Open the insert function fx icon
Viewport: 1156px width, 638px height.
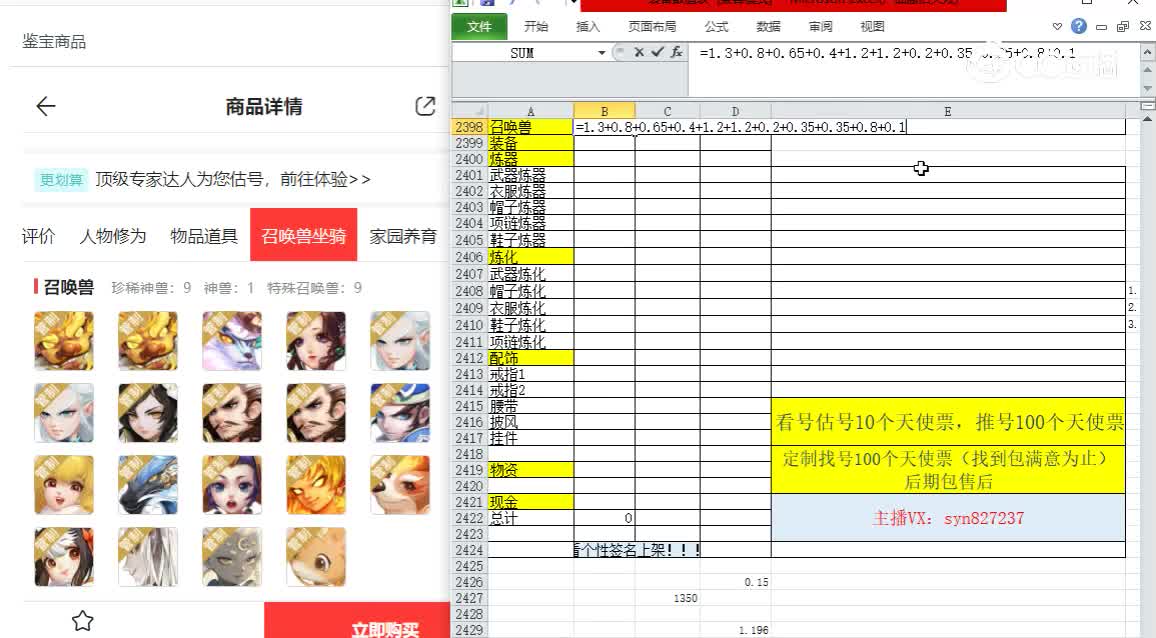(x=676, y=52)
